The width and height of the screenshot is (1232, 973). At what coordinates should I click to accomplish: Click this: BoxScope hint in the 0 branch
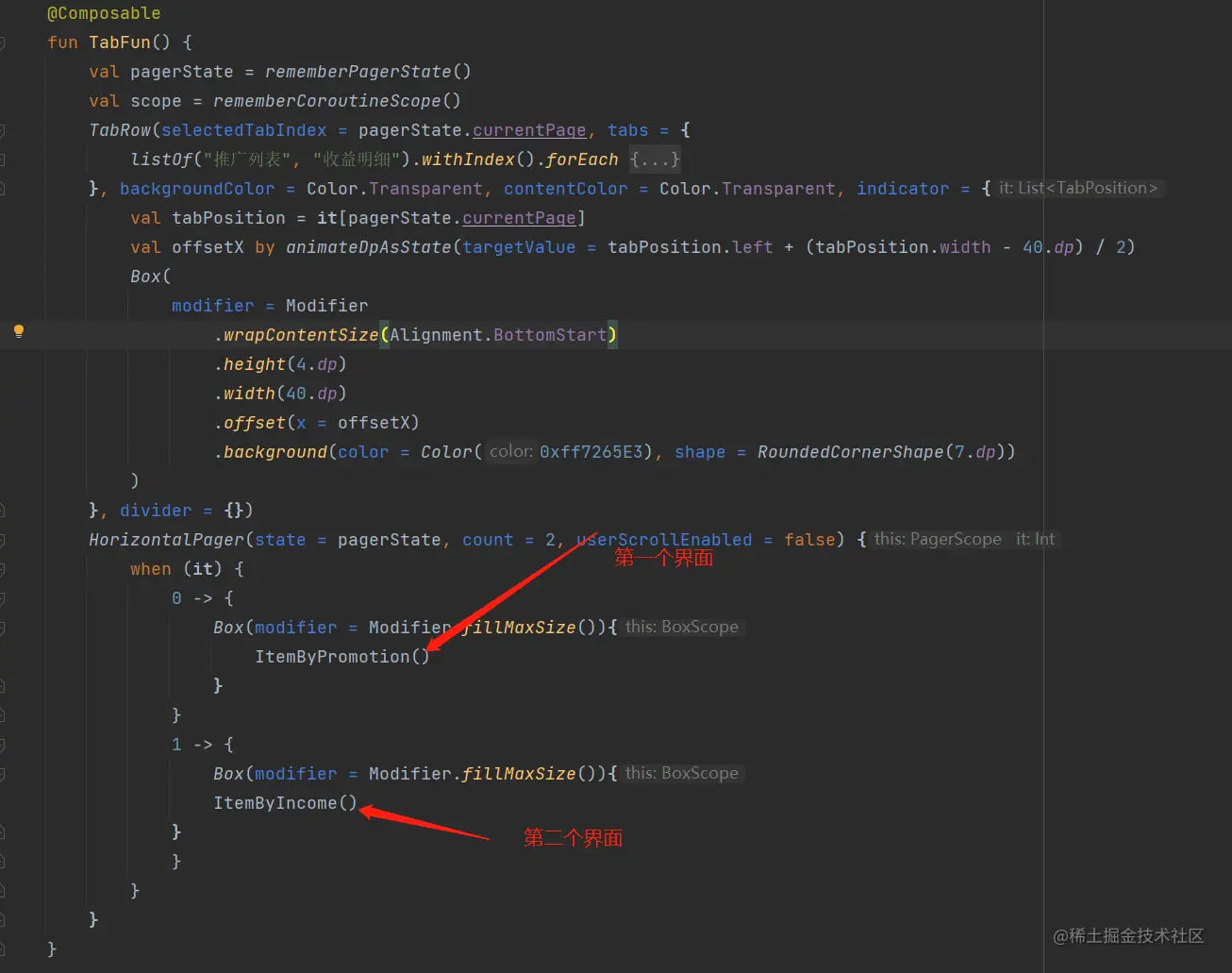tap(682, 627)
